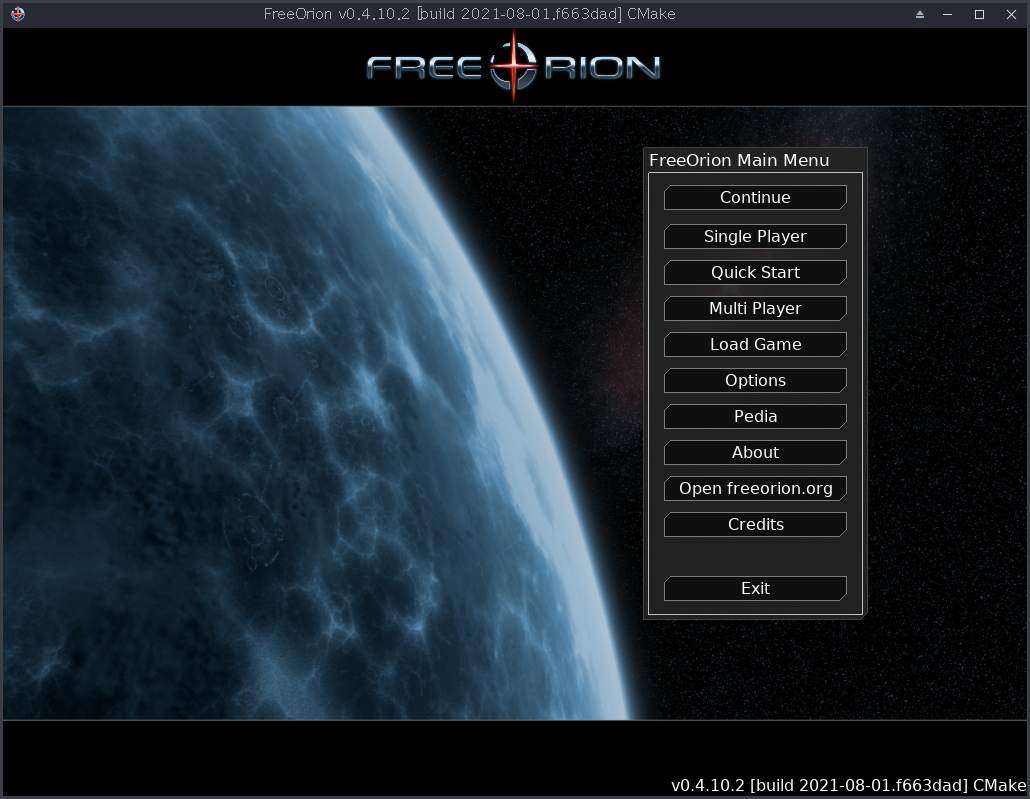Show the About information
The image size is (1030, 799).
point(755,453)
